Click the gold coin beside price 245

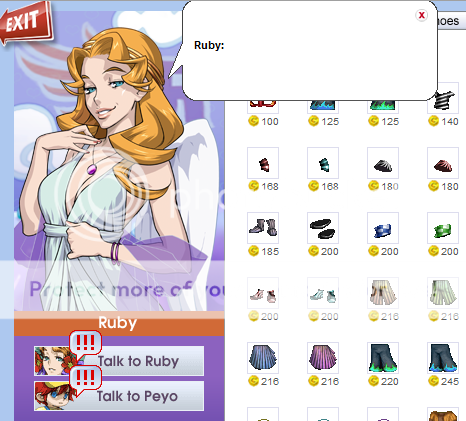433,381
